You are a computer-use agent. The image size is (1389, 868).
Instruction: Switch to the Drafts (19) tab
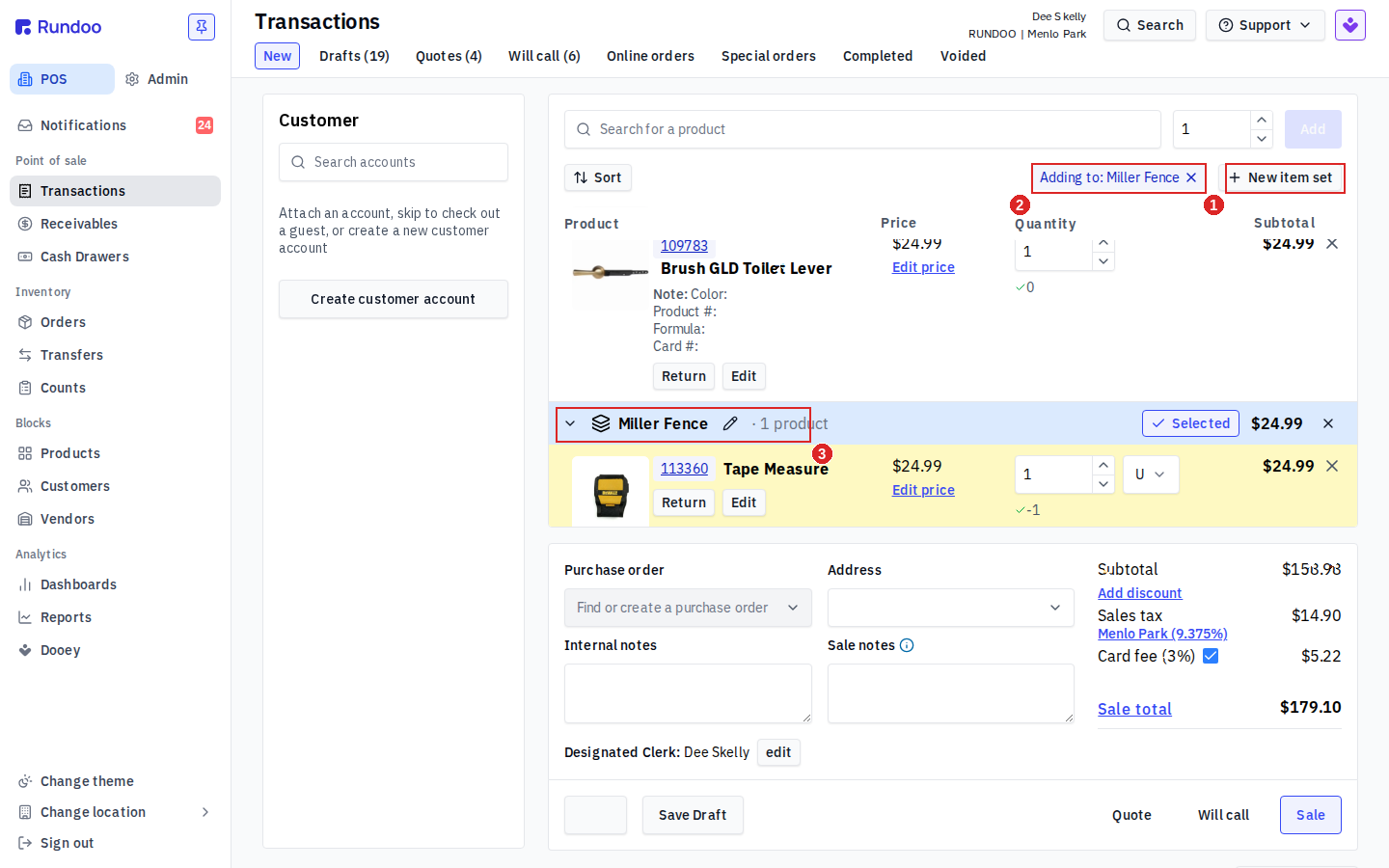tap(354, 56)
